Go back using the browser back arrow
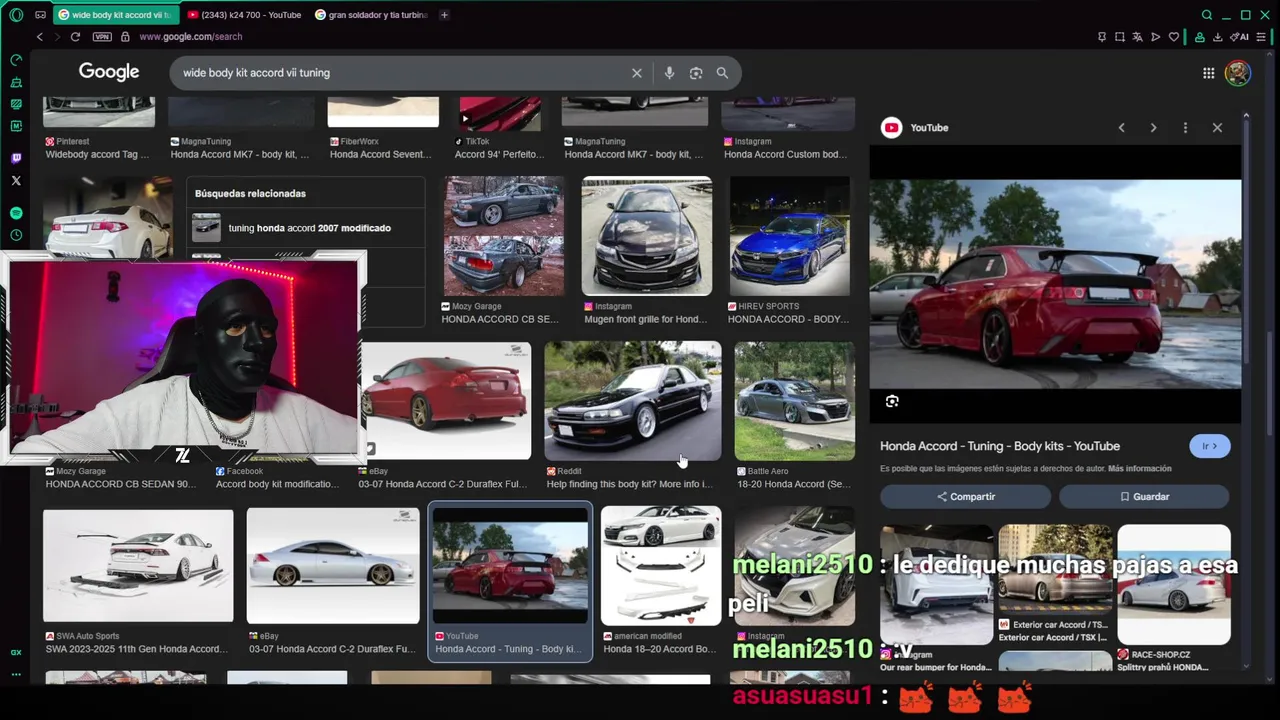This screenshot has height=720, width=1280. (x=40, y=37)
